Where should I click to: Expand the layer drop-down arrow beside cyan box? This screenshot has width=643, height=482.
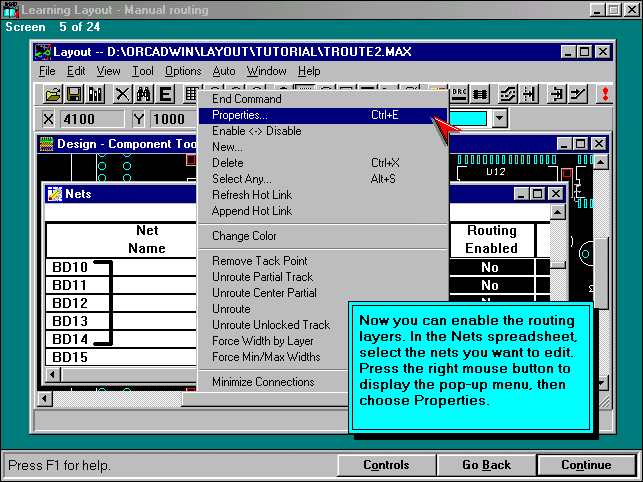(x=500, y=119)
